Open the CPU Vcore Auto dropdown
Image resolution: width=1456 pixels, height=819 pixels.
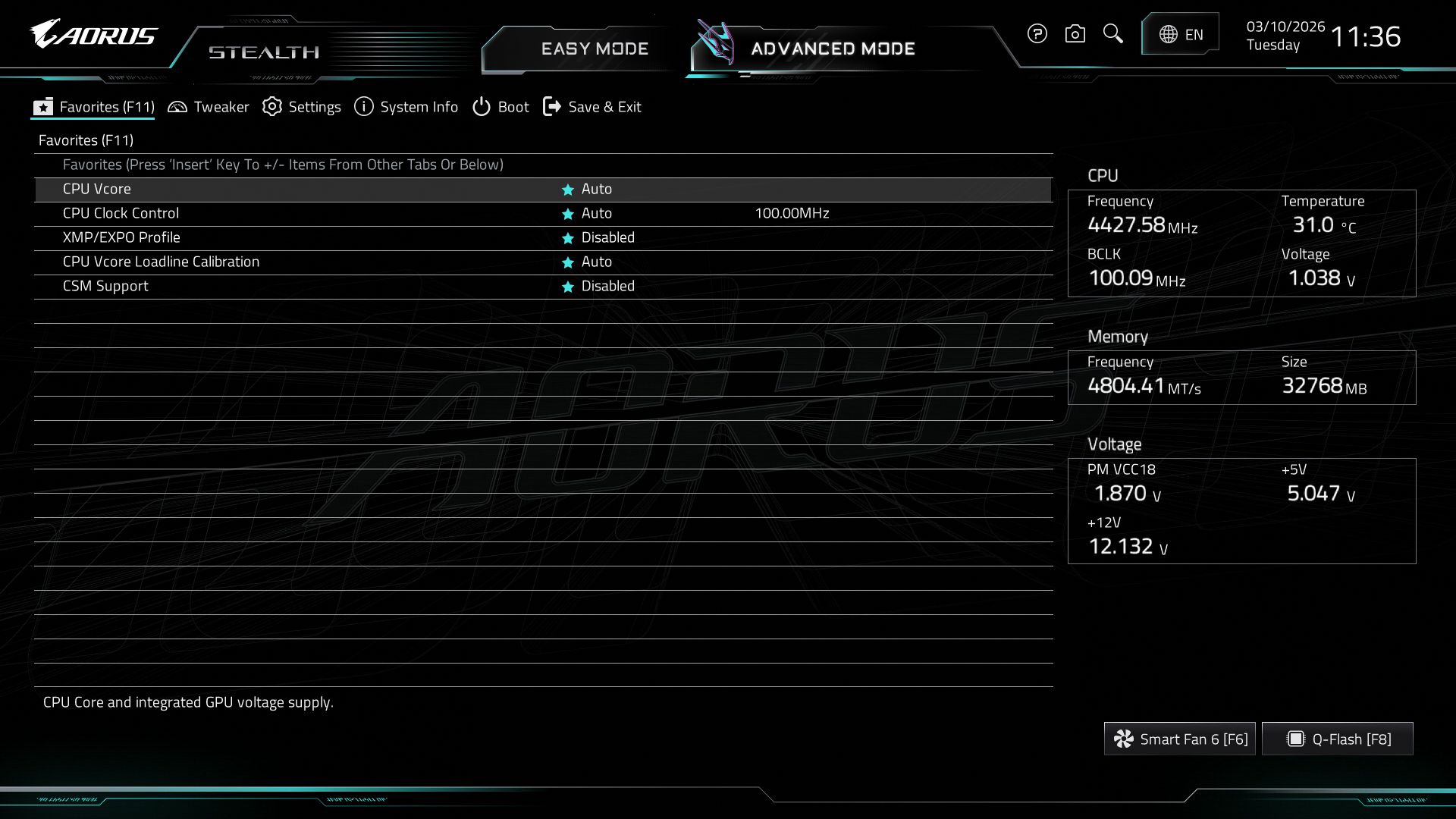[598, 189]
